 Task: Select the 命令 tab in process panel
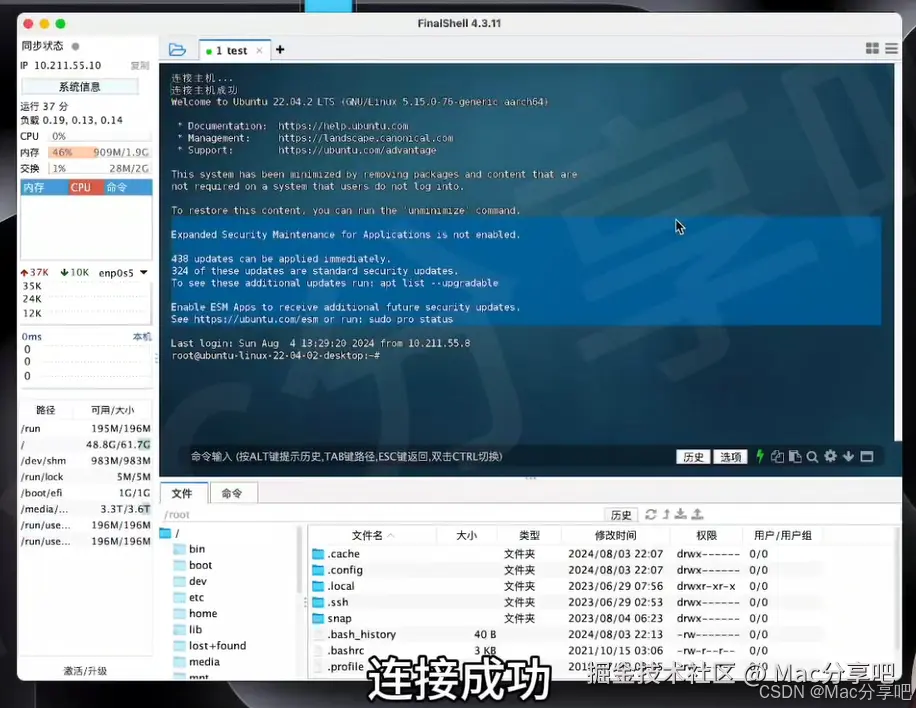coord(129,187)
